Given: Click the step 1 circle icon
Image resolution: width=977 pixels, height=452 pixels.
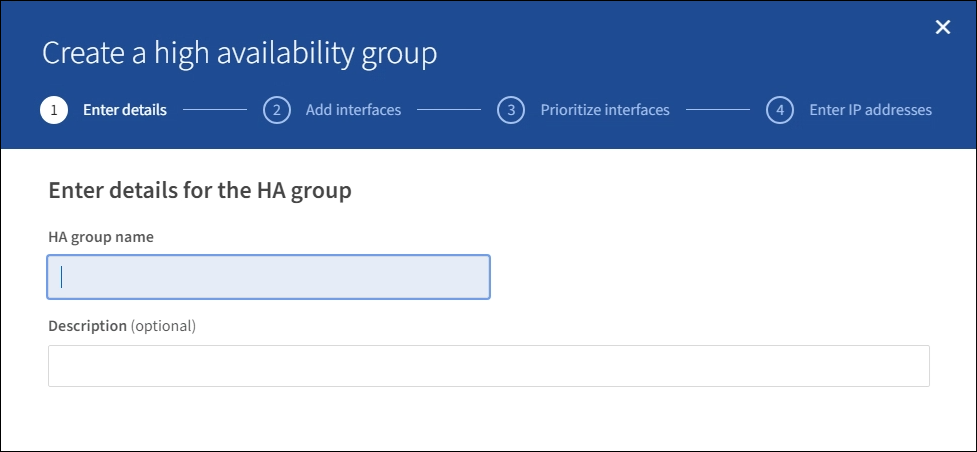Looking at the screenshot, I should coord(53,110).
